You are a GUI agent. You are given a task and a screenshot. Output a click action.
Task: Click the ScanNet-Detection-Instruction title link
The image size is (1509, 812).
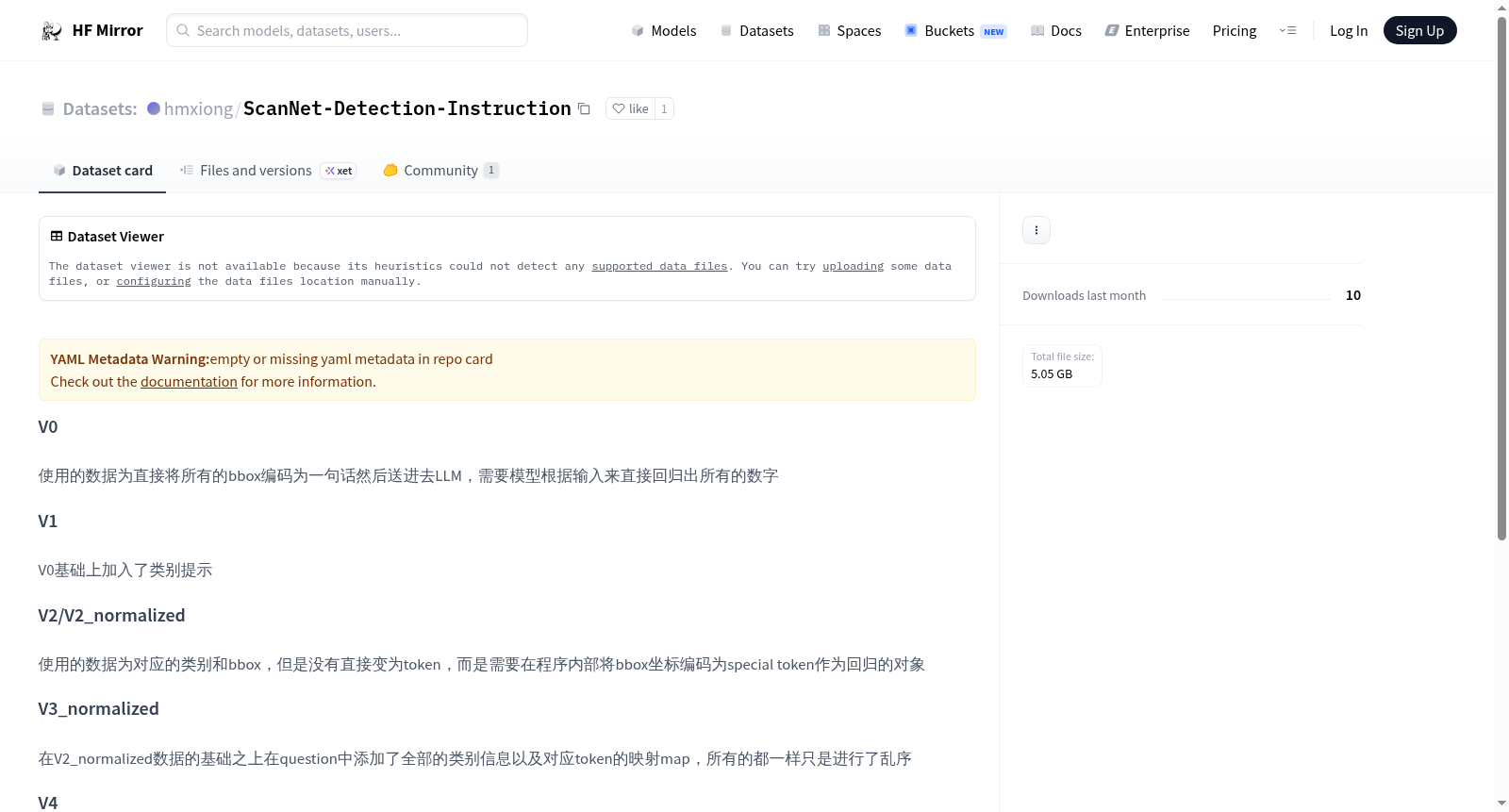[407, 108]
